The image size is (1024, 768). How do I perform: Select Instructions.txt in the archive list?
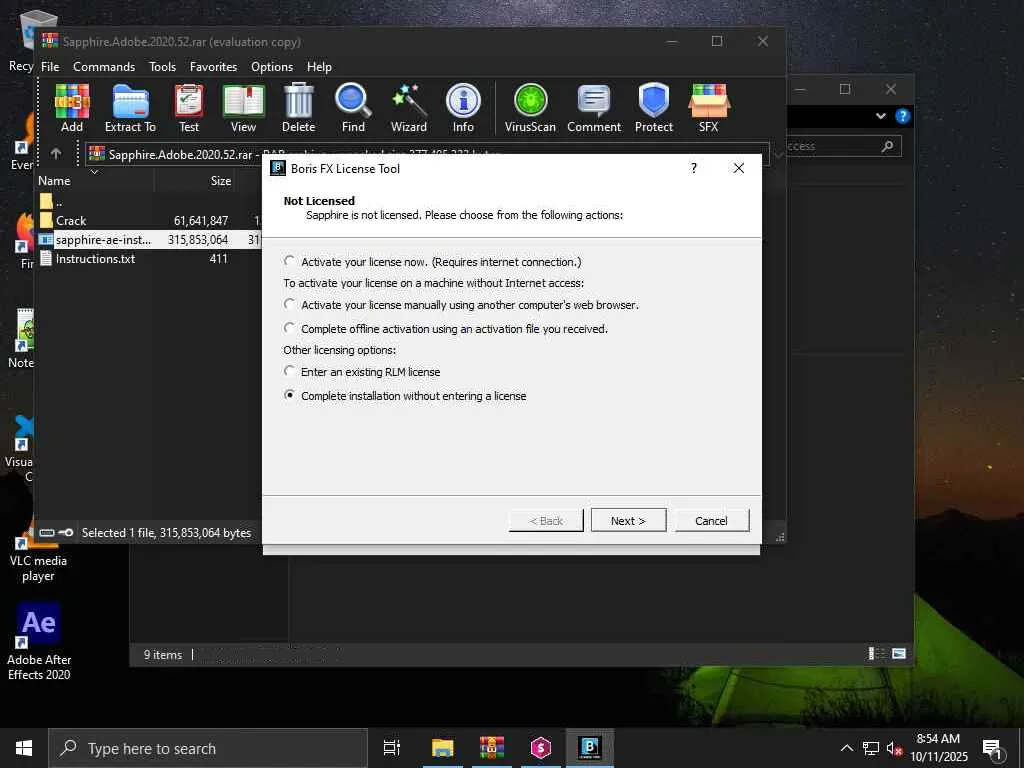click(x=149, y=259)
